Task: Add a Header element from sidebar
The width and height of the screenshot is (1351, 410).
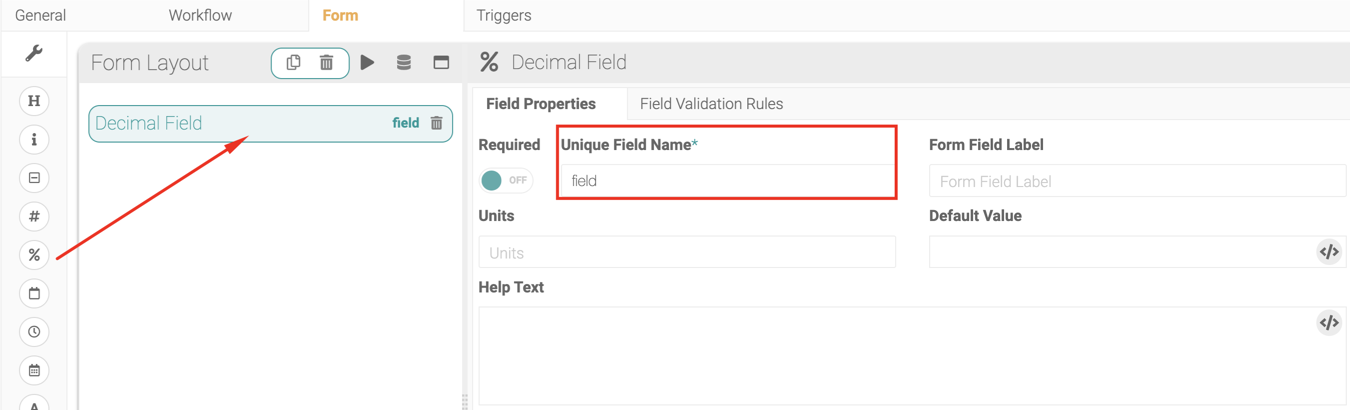Action: coord(34,101)
